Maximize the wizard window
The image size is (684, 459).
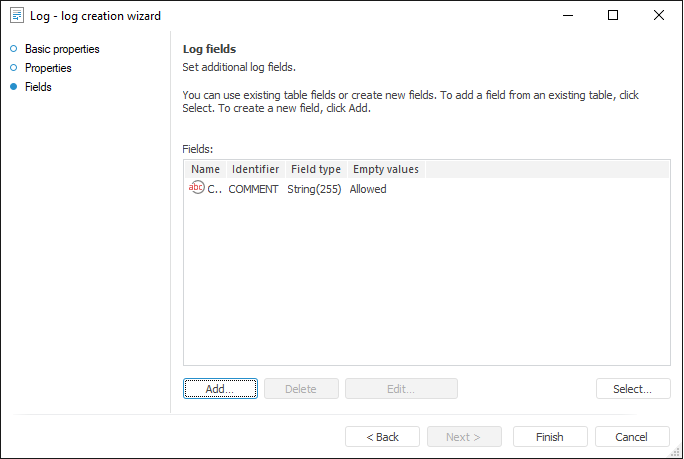[x=613, y=15]
